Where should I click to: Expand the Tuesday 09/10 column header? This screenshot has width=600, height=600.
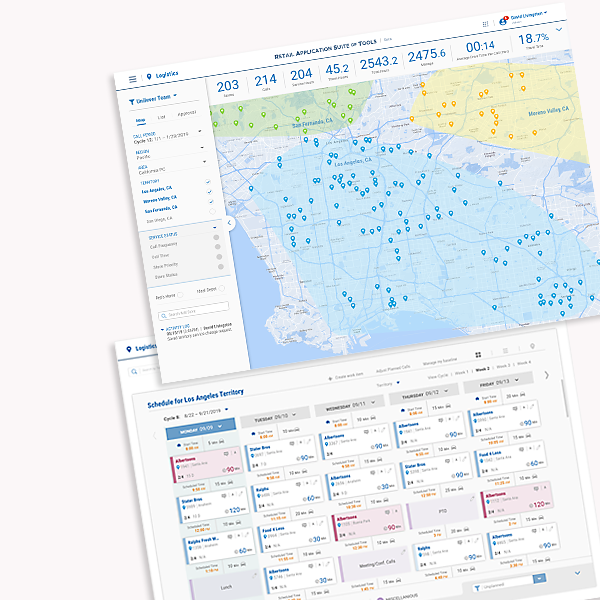point(275,417)
